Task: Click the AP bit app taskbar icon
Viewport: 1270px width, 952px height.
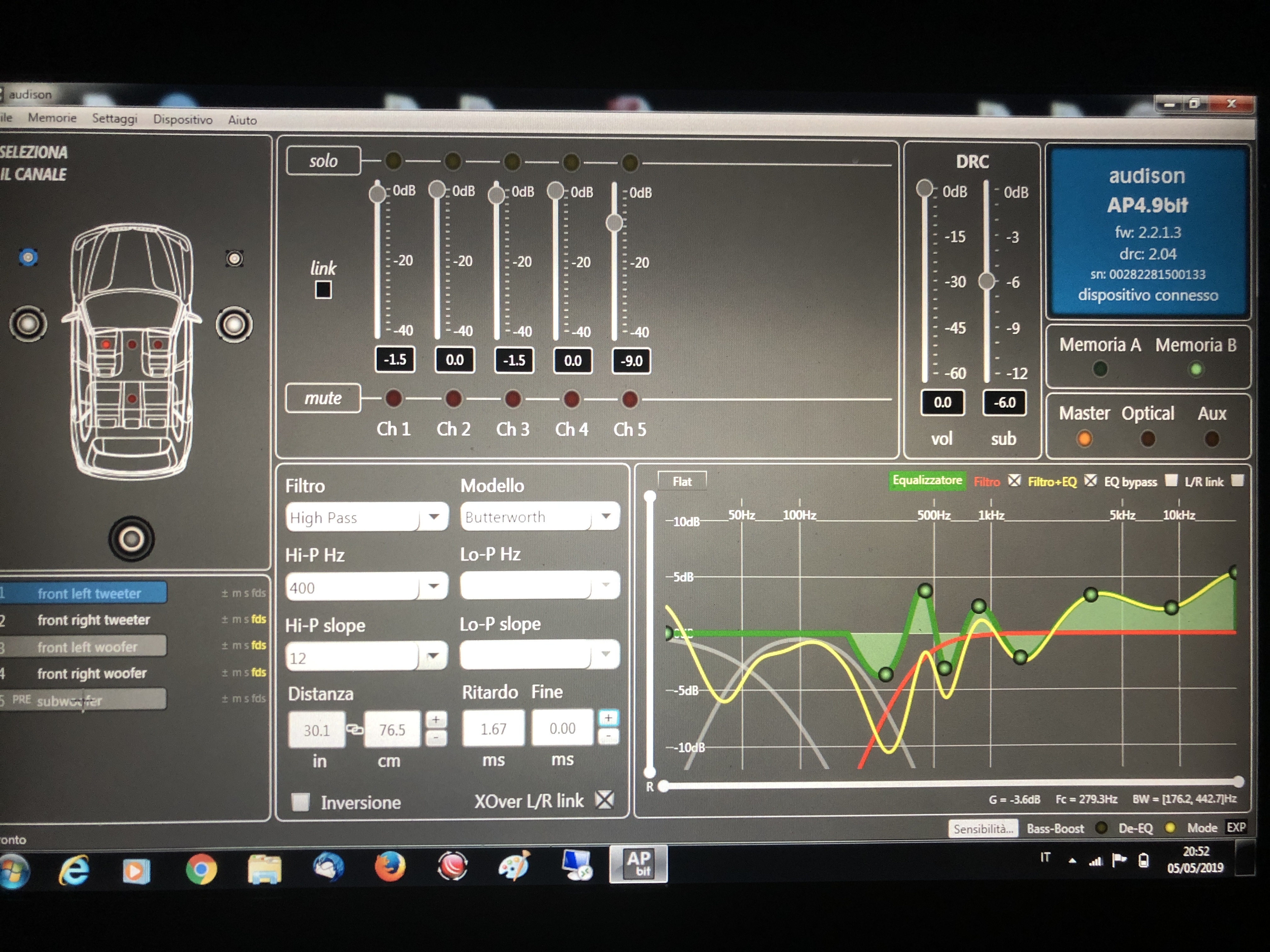Action: (x=638, y=864)
